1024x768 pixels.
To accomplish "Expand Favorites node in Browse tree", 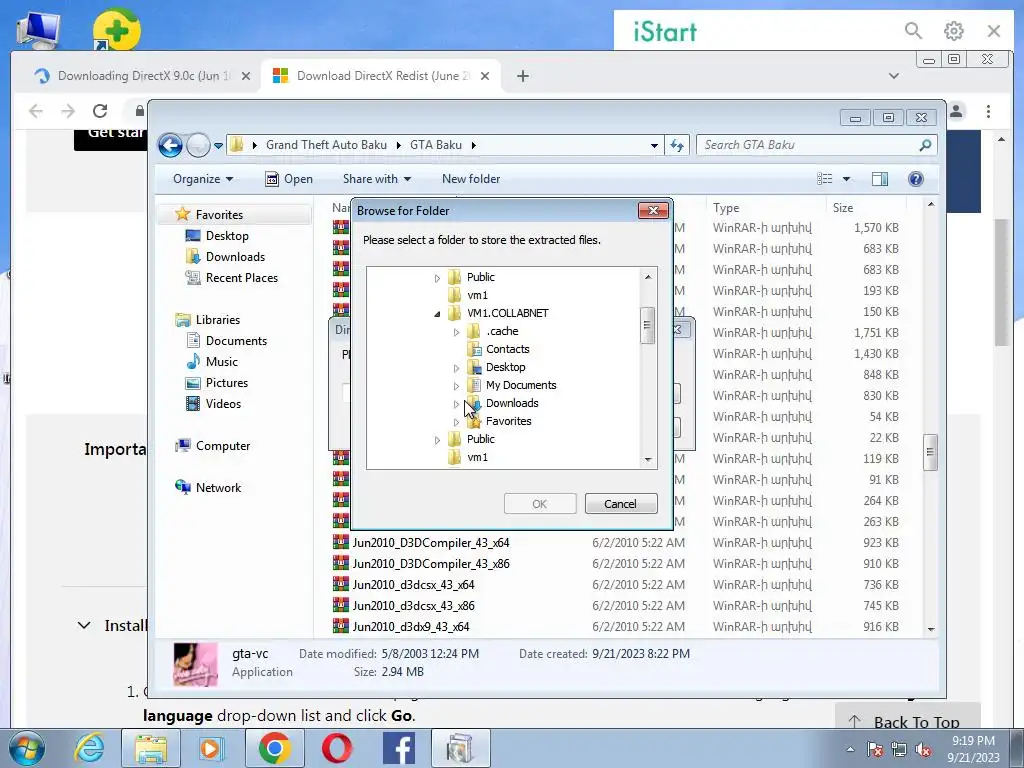I will [456, 422].
